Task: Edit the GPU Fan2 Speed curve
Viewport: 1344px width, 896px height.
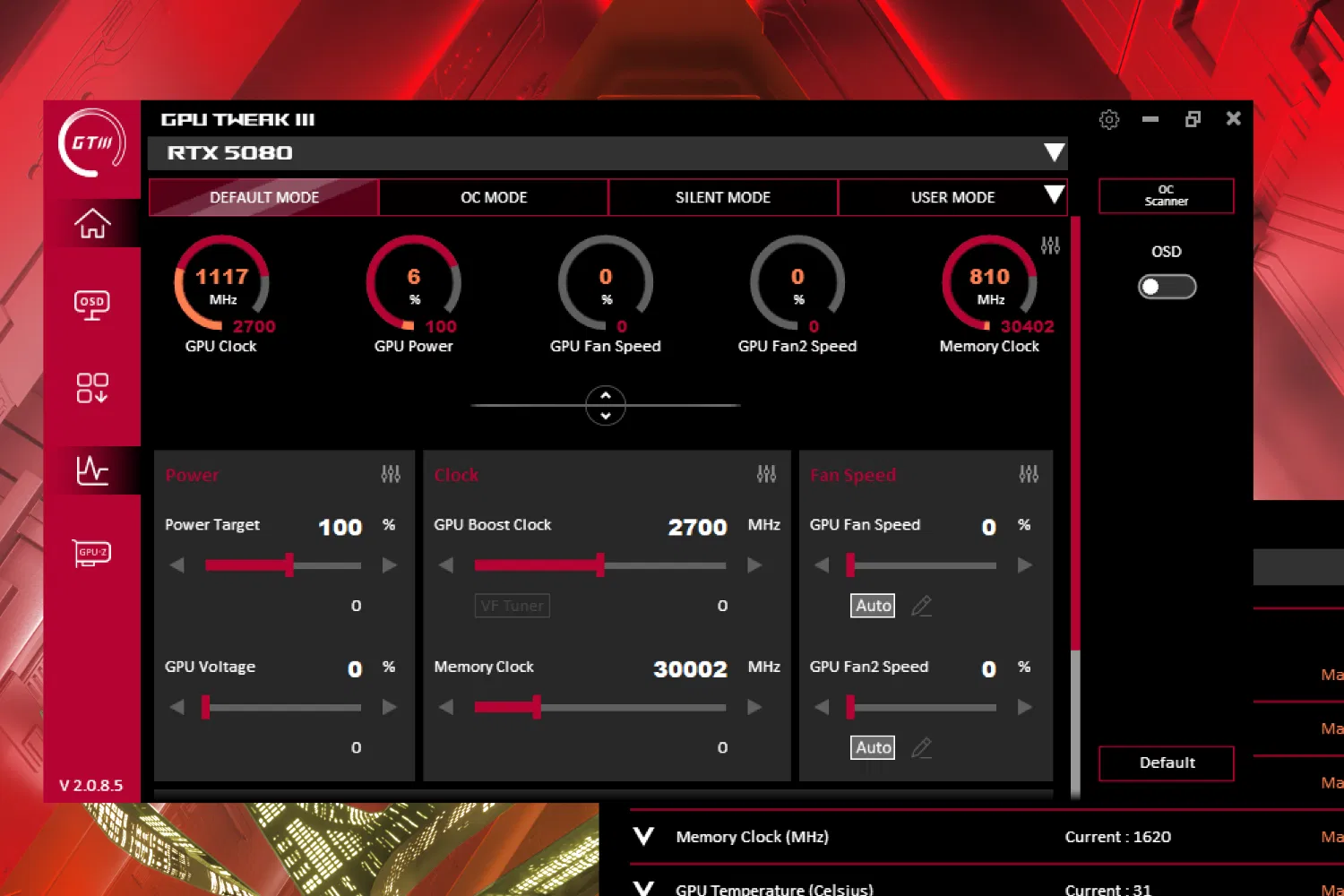Action: [921, 748]
